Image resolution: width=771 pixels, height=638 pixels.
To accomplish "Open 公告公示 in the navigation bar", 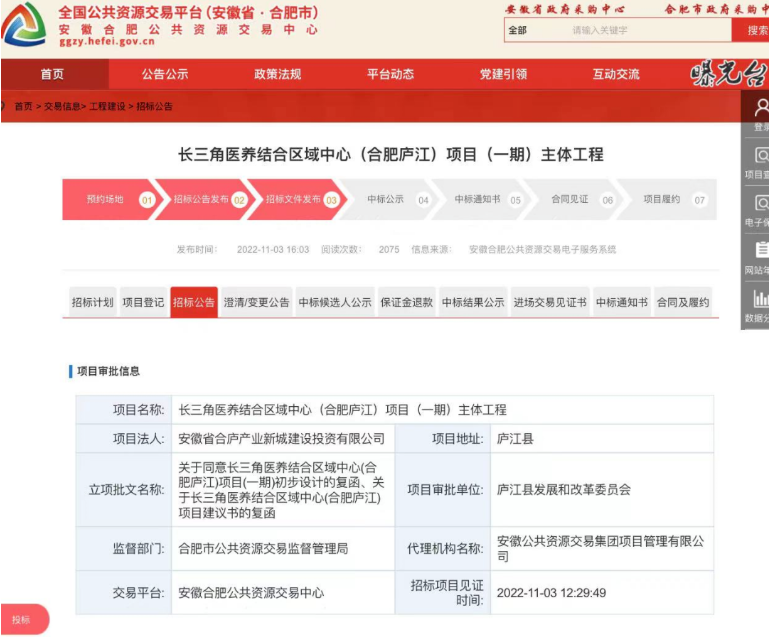I will (165, 74).
